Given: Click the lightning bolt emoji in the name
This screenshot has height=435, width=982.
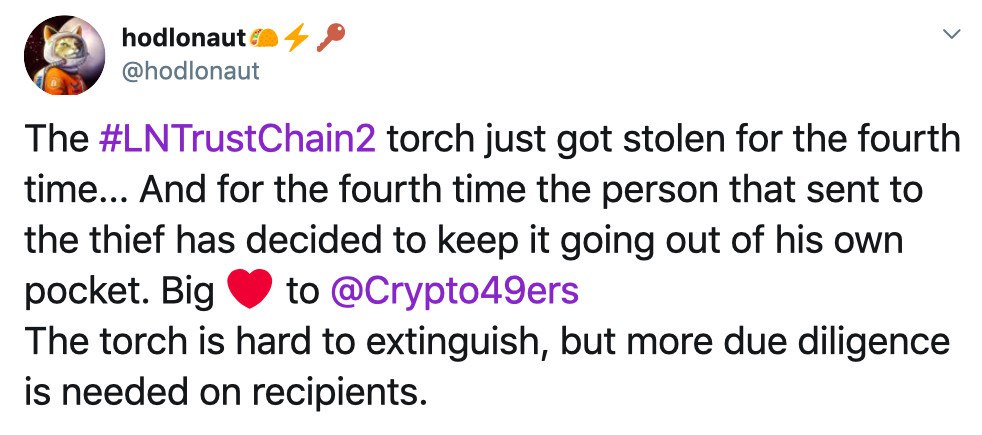Looking at the screenshot, I should tap(295, 37).
